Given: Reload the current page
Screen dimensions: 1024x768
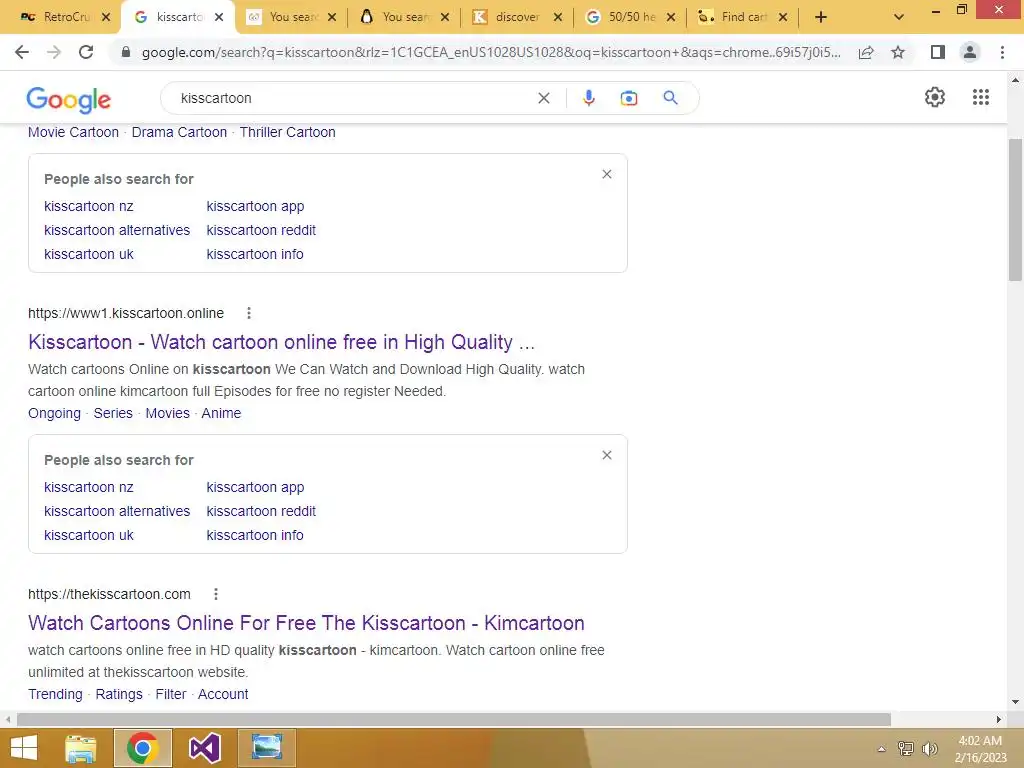Looking at the screenshot, I should point(86,52).
